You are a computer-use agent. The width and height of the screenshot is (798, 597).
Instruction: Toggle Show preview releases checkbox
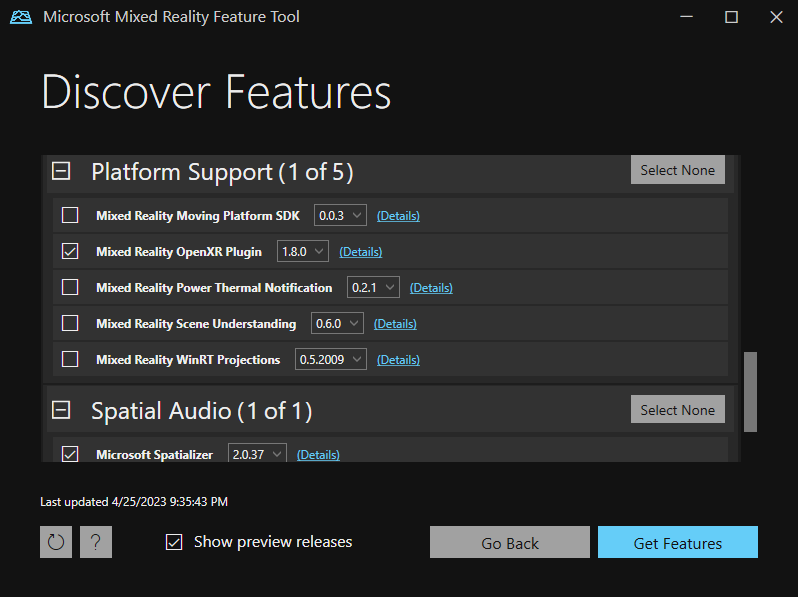coord(174,542)
